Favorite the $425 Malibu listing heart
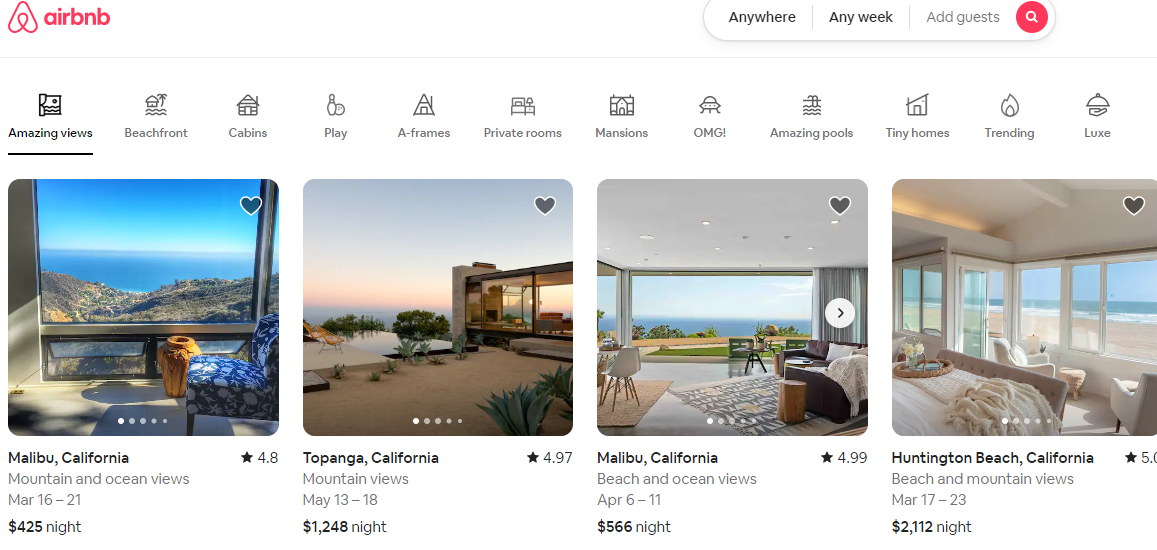Viewport: 1157px width, 550px height. pyautogui.click(x=251, y=205)
